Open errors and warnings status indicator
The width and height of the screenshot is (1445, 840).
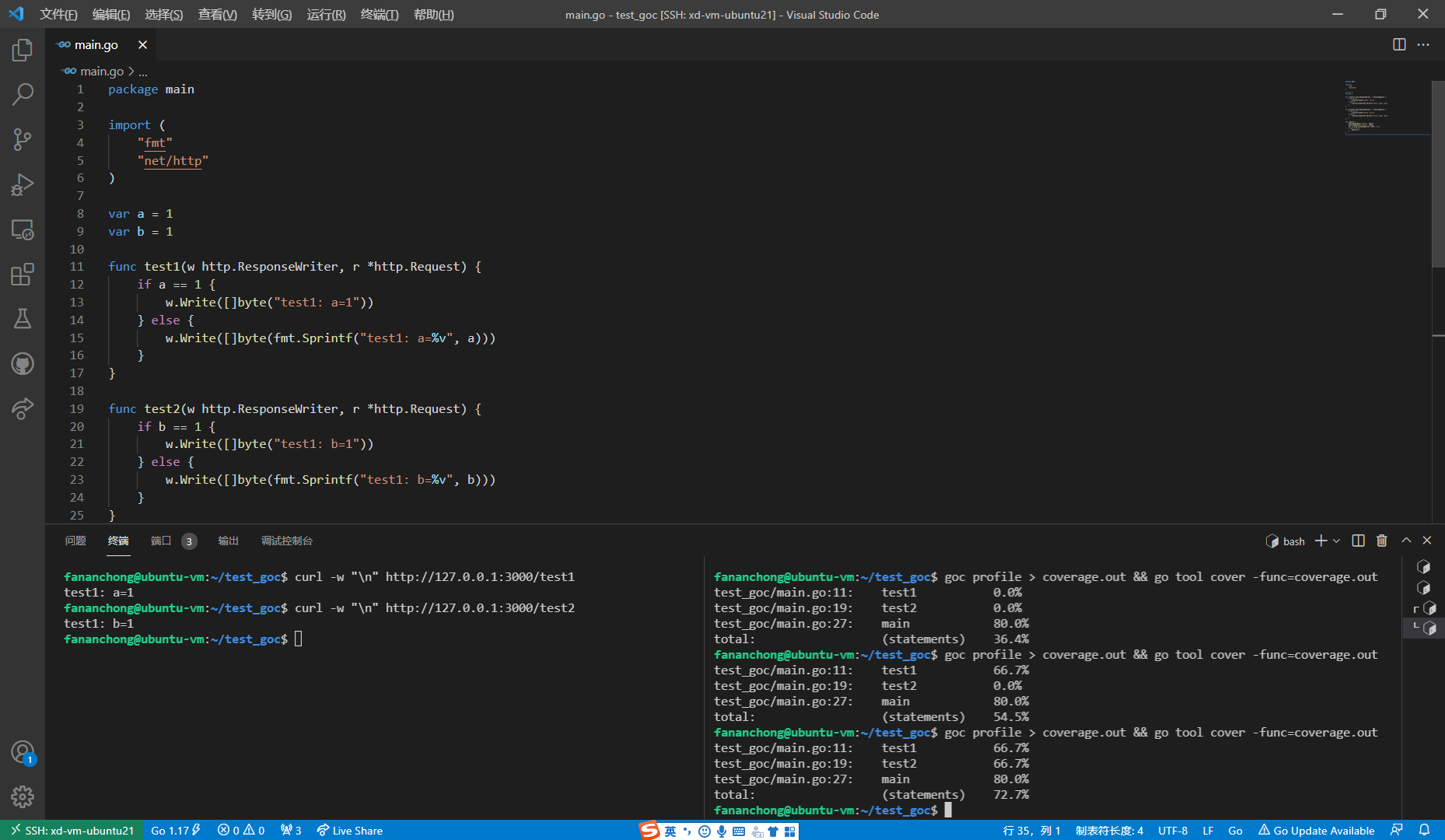click(x=241, y=830)
